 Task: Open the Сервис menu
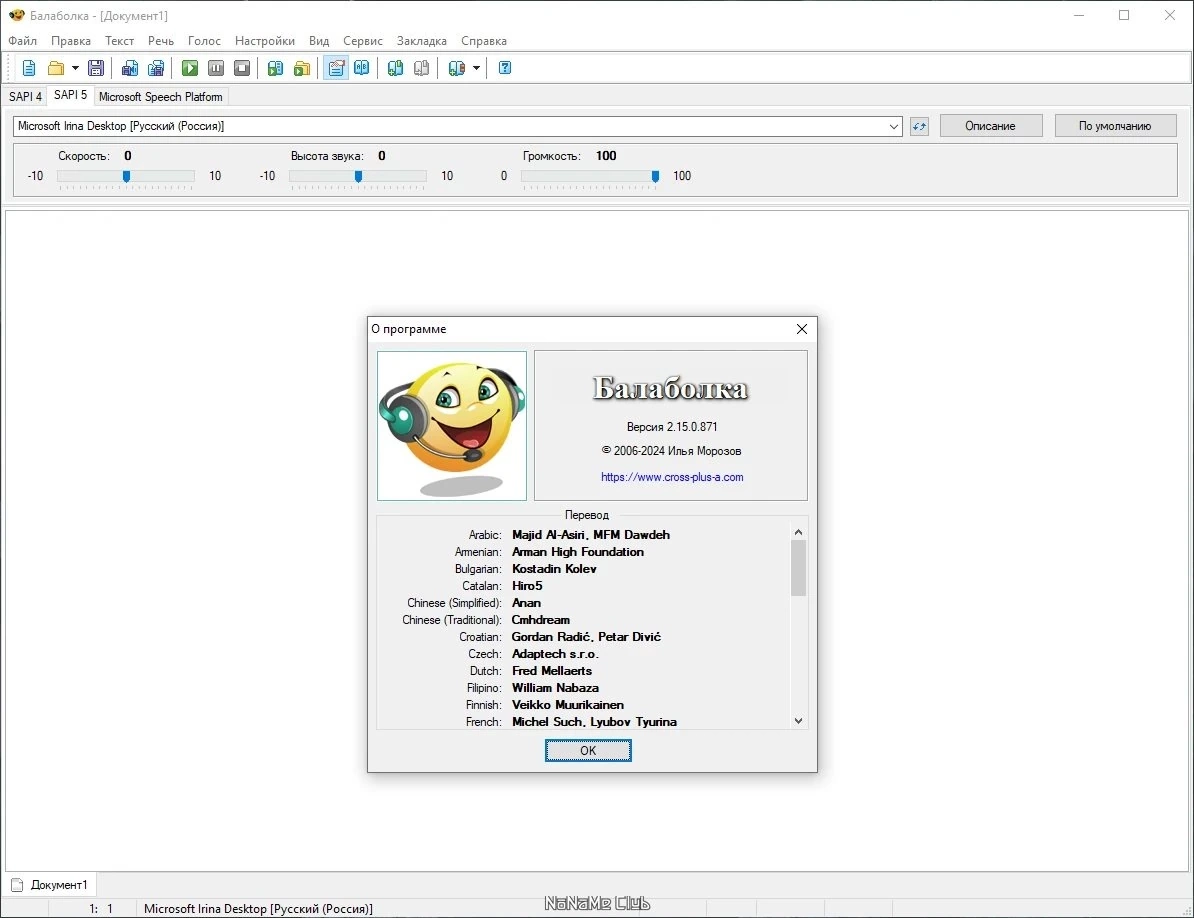(x=362, y=41)
